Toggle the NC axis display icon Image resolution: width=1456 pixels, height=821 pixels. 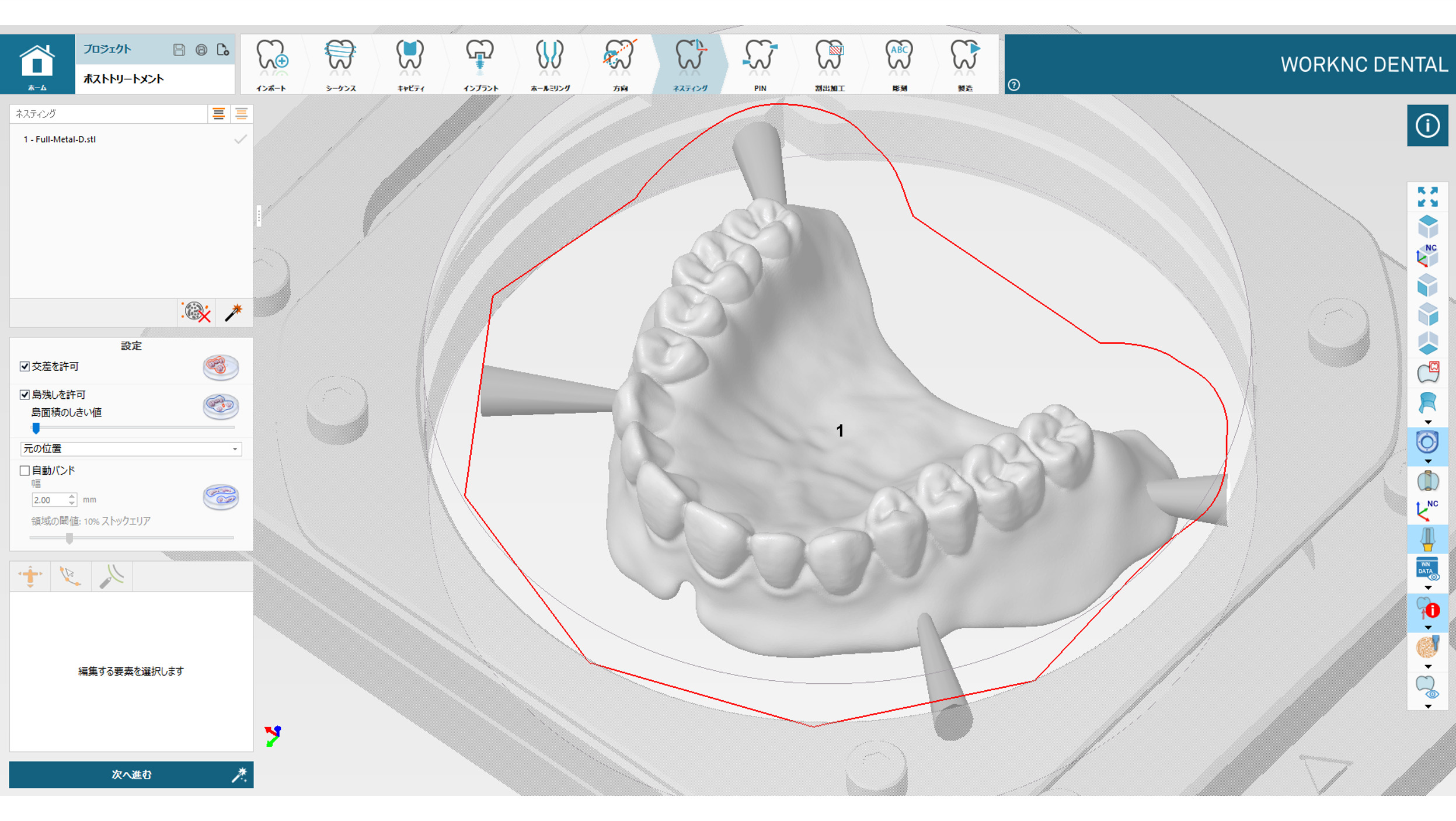point(1428,510)
